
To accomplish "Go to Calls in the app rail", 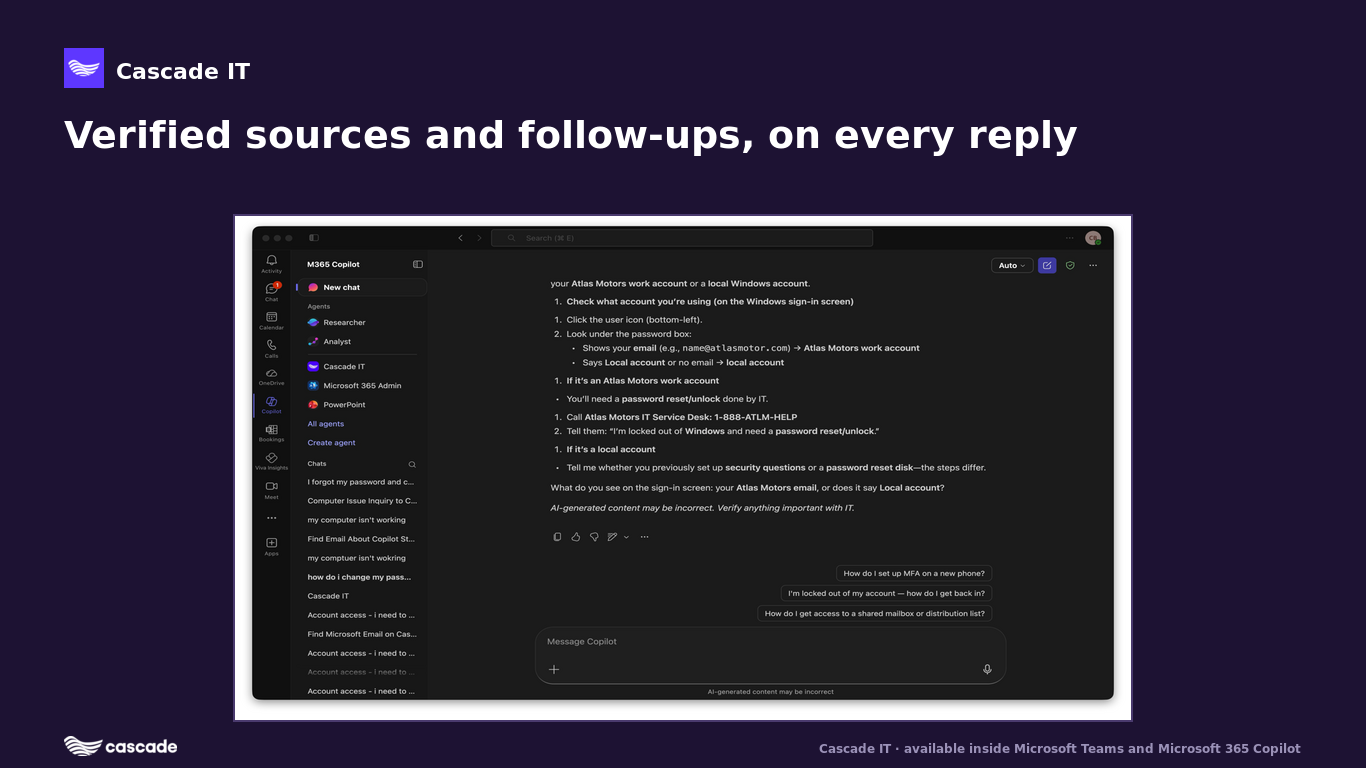I will 271,348.
